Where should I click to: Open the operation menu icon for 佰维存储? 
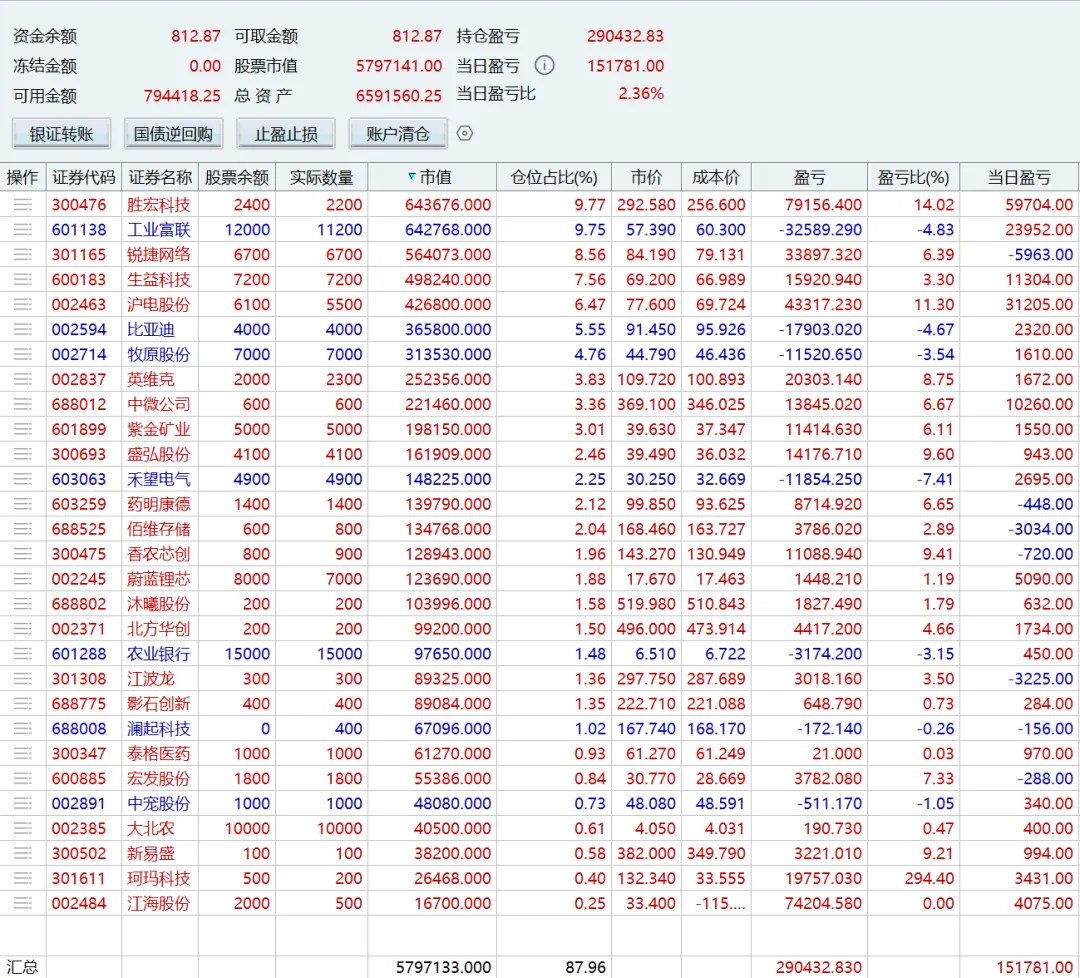(x=23, y=529)
